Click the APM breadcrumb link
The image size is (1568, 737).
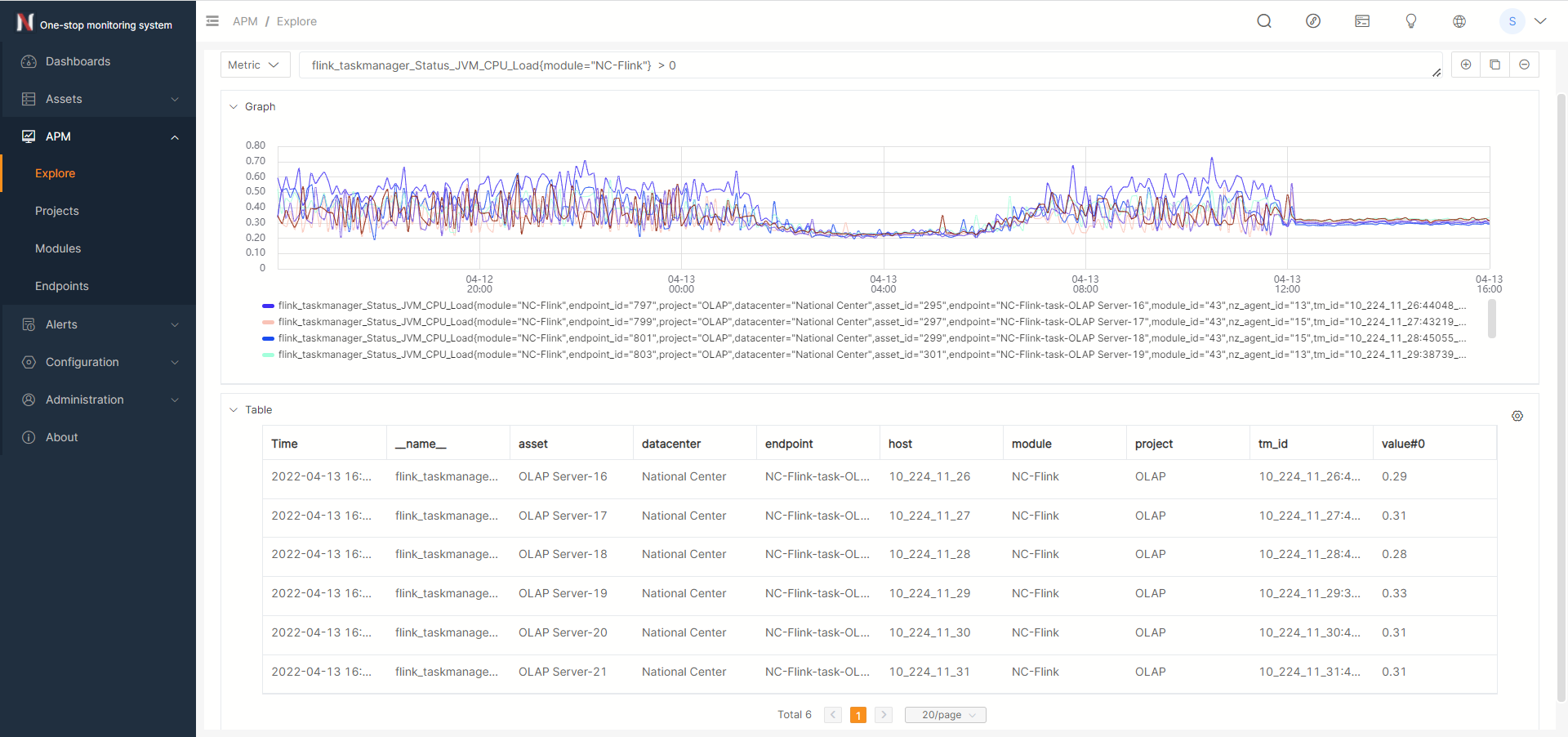pyautogui.click(x=244, y=21)
